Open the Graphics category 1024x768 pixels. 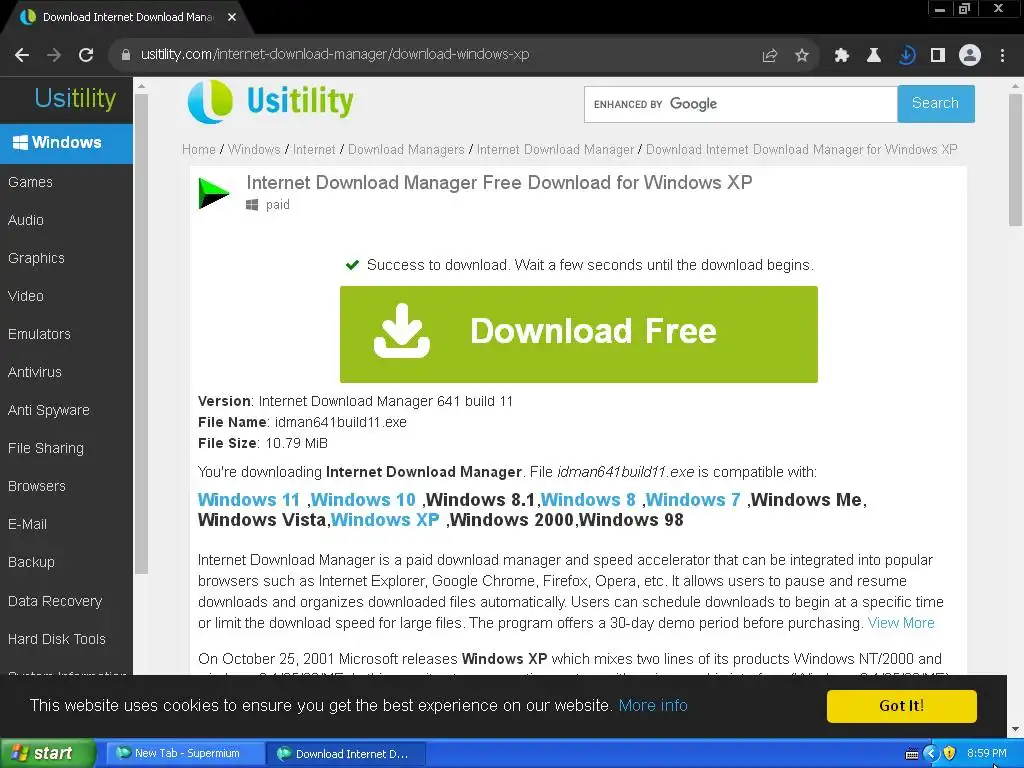(36, 259)
